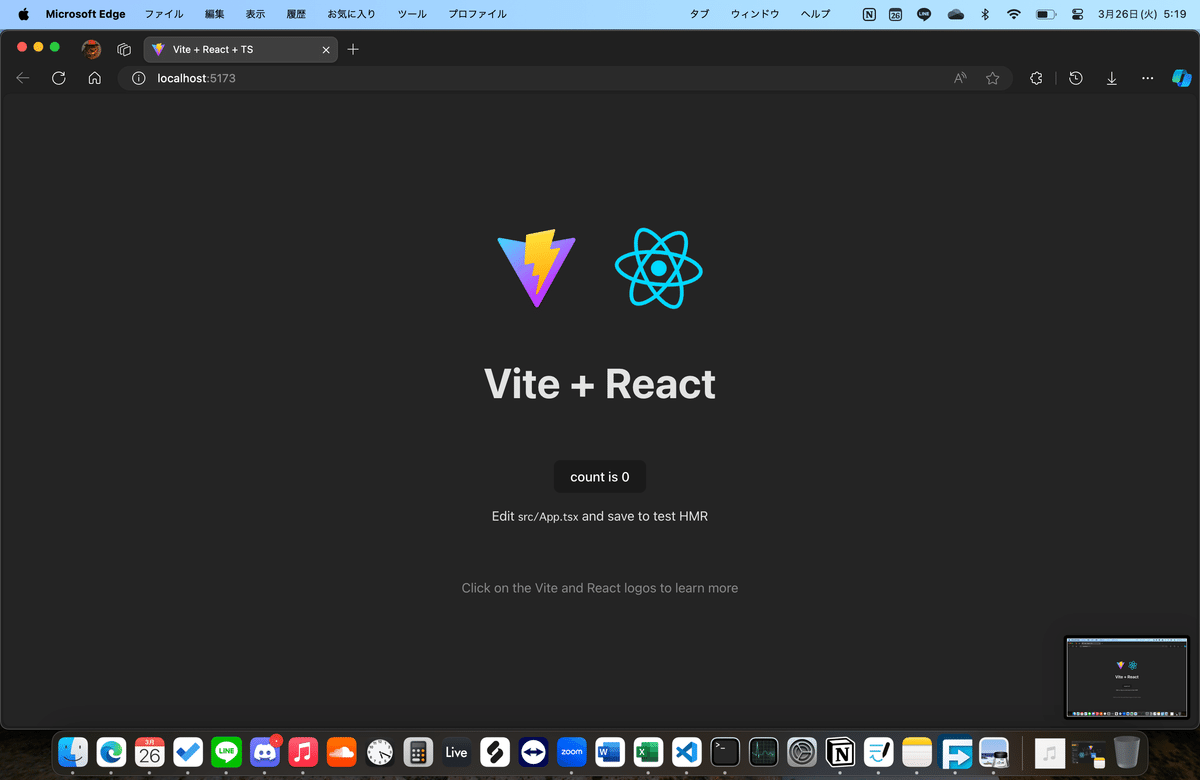View site information icon in address bar
This screenshot has height=780, width=1200.
click(139, 78)
